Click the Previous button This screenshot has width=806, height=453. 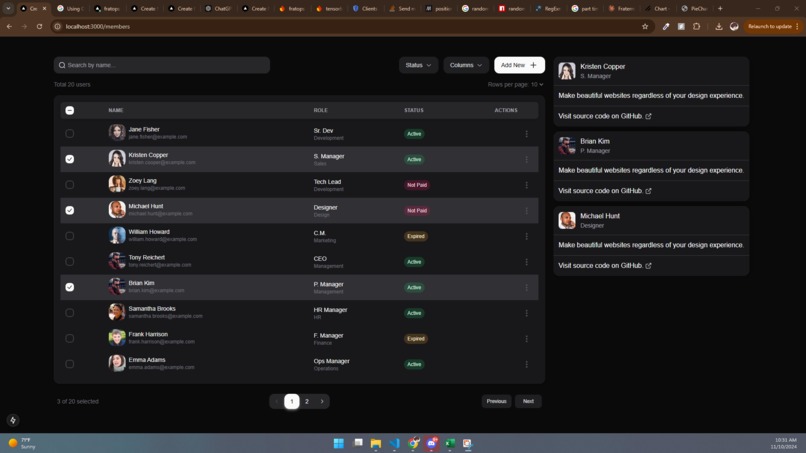point(497,402)
